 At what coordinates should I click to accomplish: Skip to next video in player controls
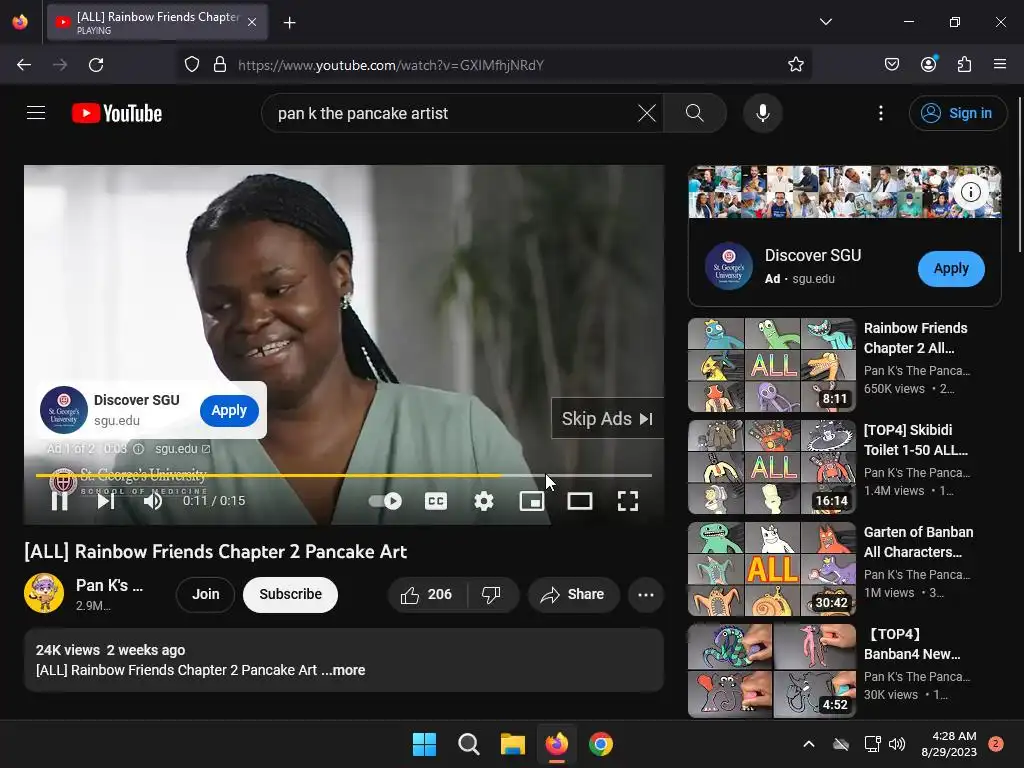(x=106, y=501)
